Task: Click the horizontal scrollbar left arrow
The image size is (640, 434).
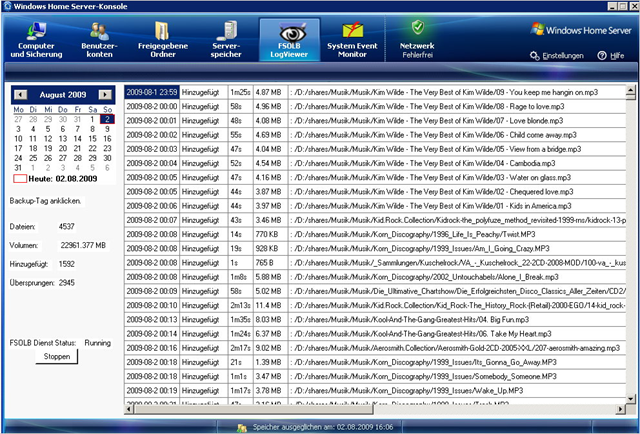Action: (129, 409)
